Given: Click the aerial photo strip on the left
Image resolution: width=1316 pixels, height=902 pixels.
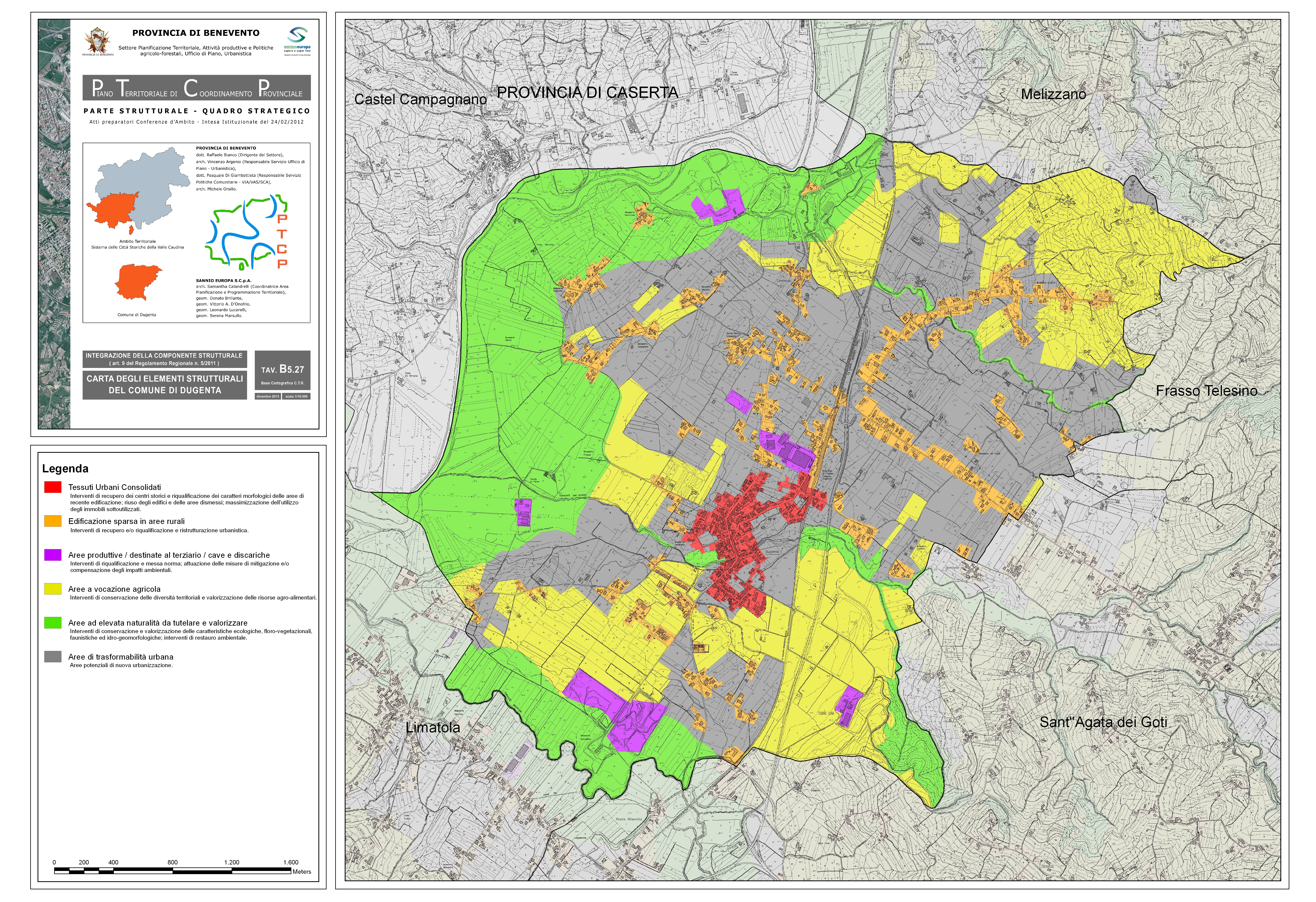Looking at the screenshot, I should (54, 224).
